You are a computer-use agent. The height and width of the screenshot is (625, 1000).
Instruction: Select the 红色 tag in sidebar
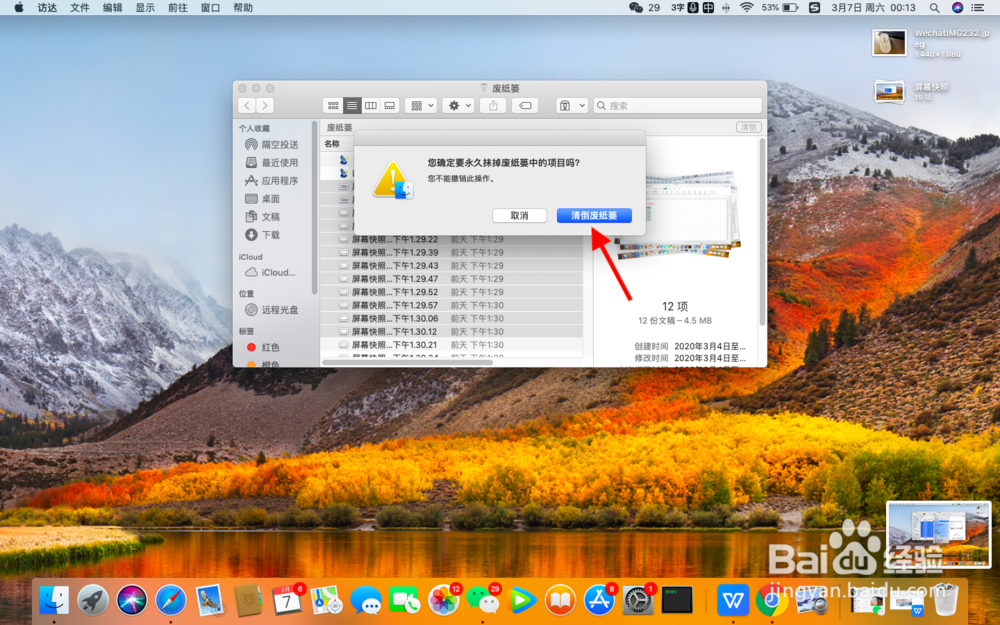[x=263, y=347]
